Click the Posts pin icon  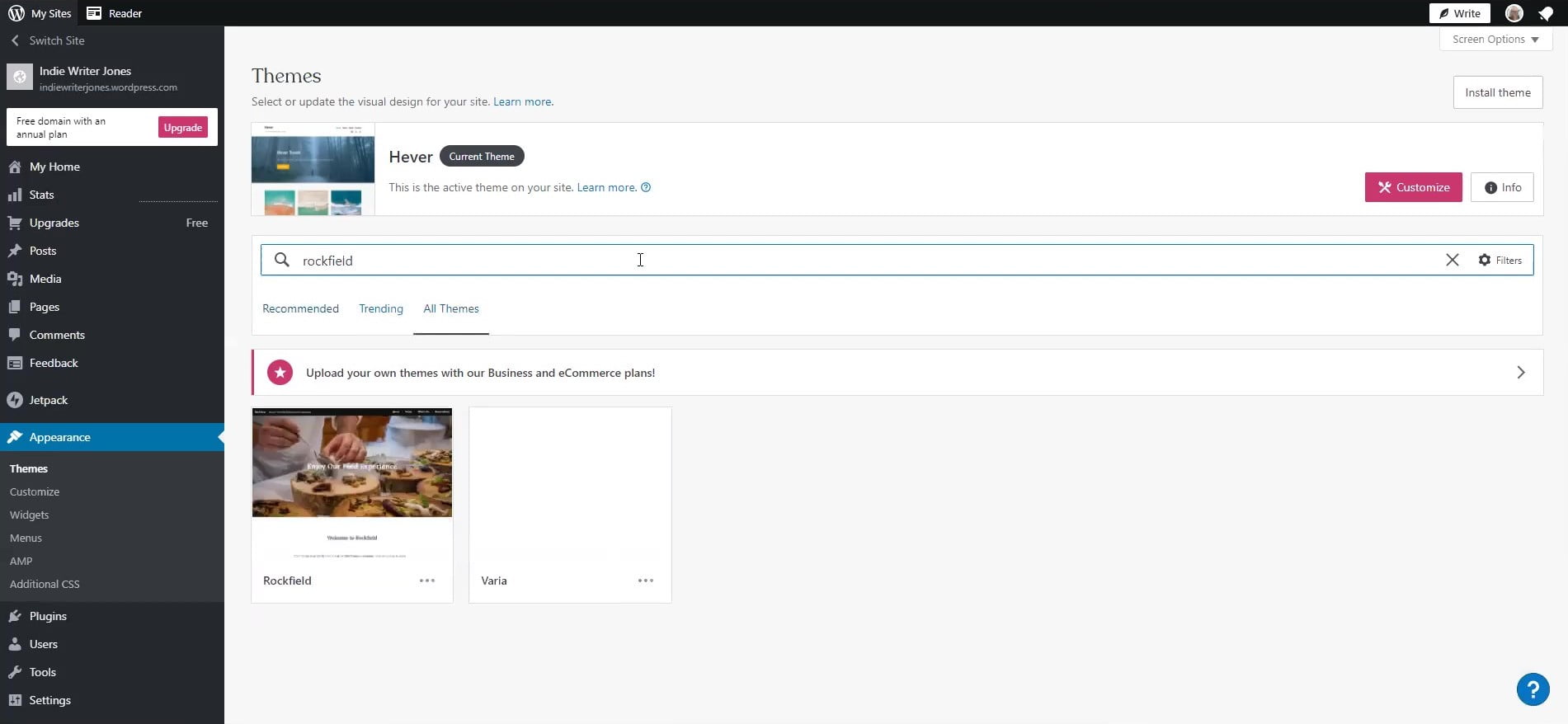15,251
